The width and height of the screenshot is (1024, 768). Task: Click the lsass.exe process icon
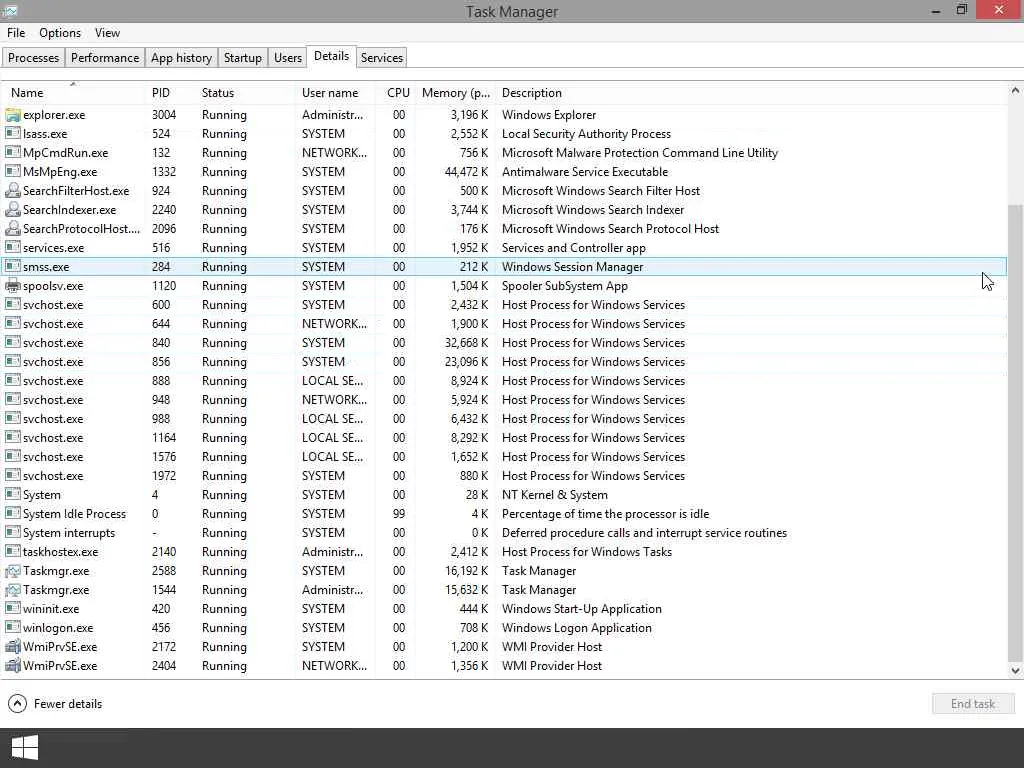12,134
